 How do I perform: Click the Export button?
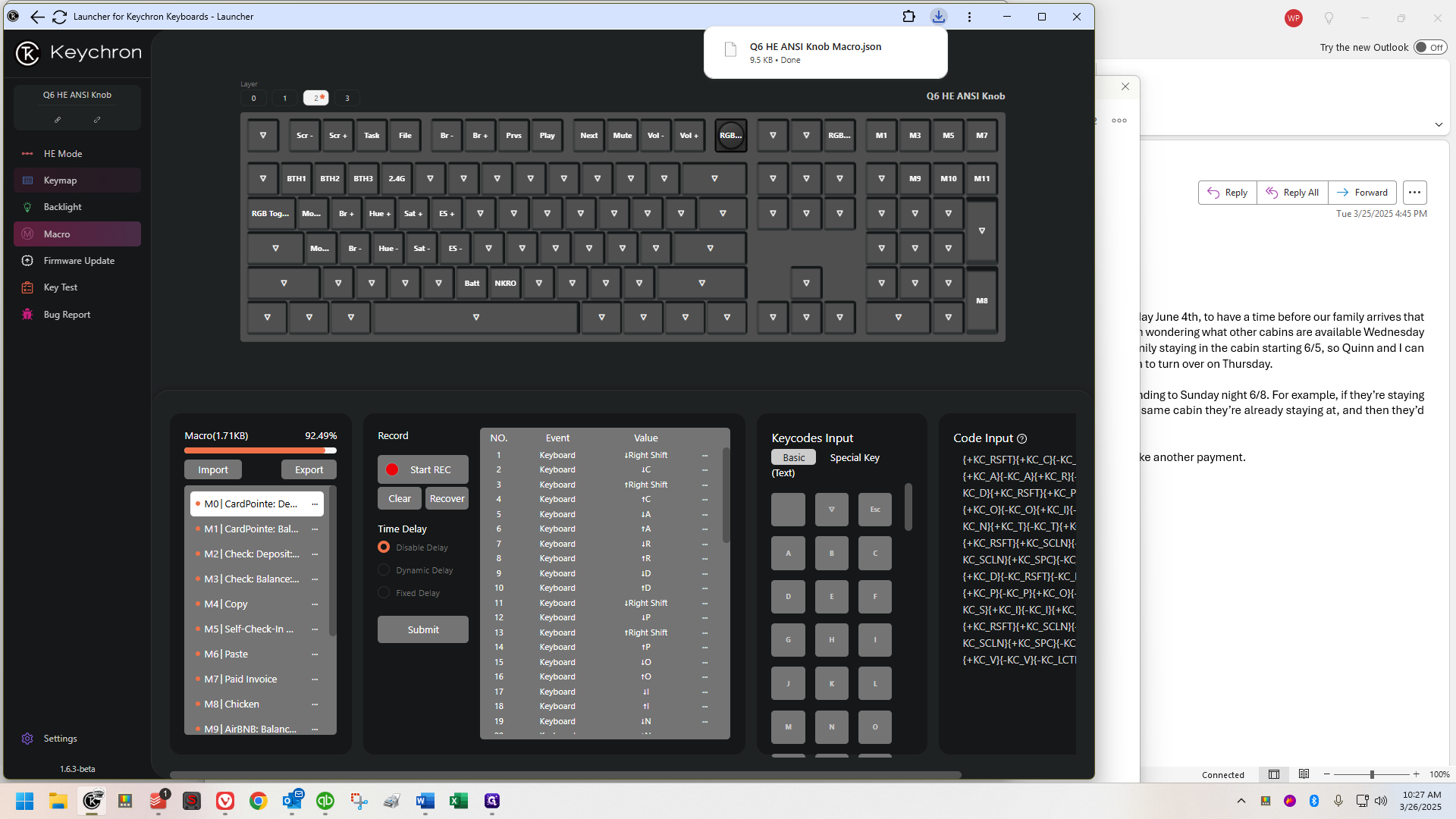pos(309,470)
